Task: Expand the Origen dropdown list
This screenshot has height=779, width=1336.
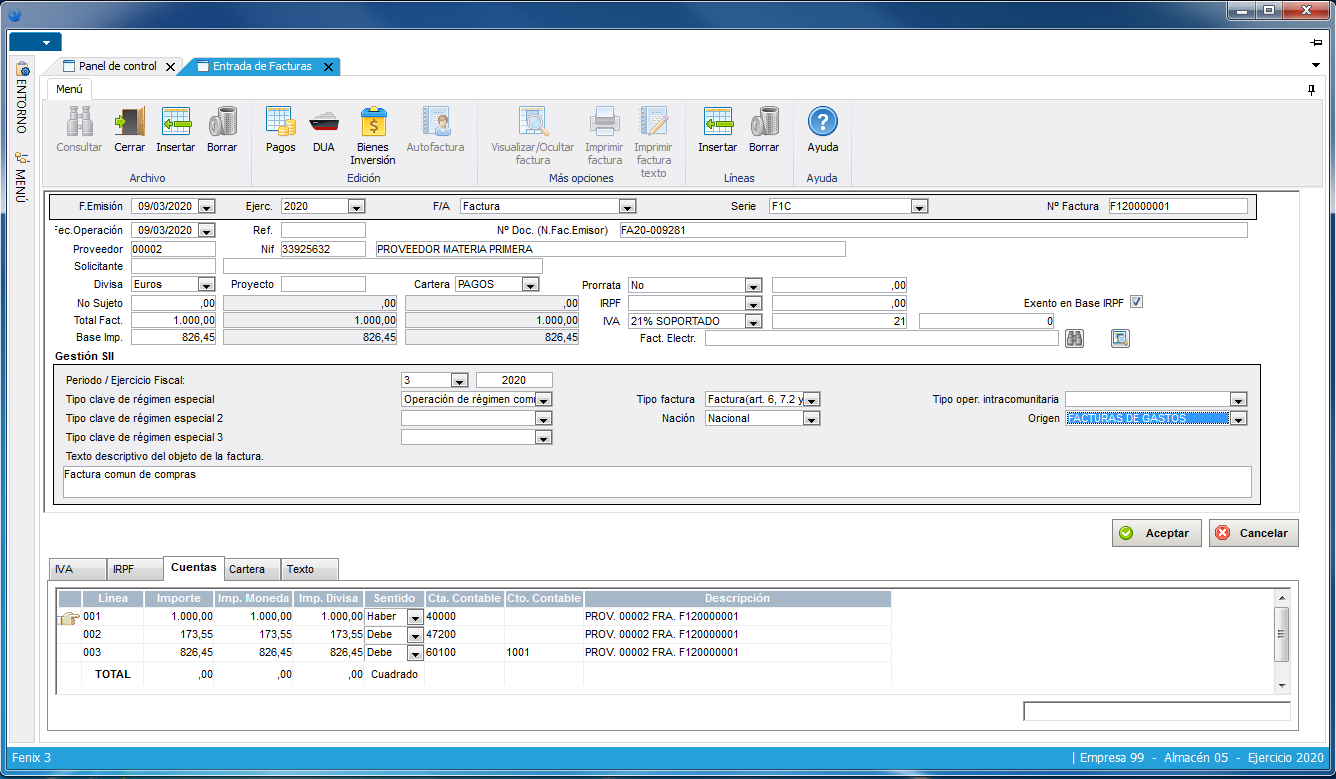Action: coord(1239,419)
